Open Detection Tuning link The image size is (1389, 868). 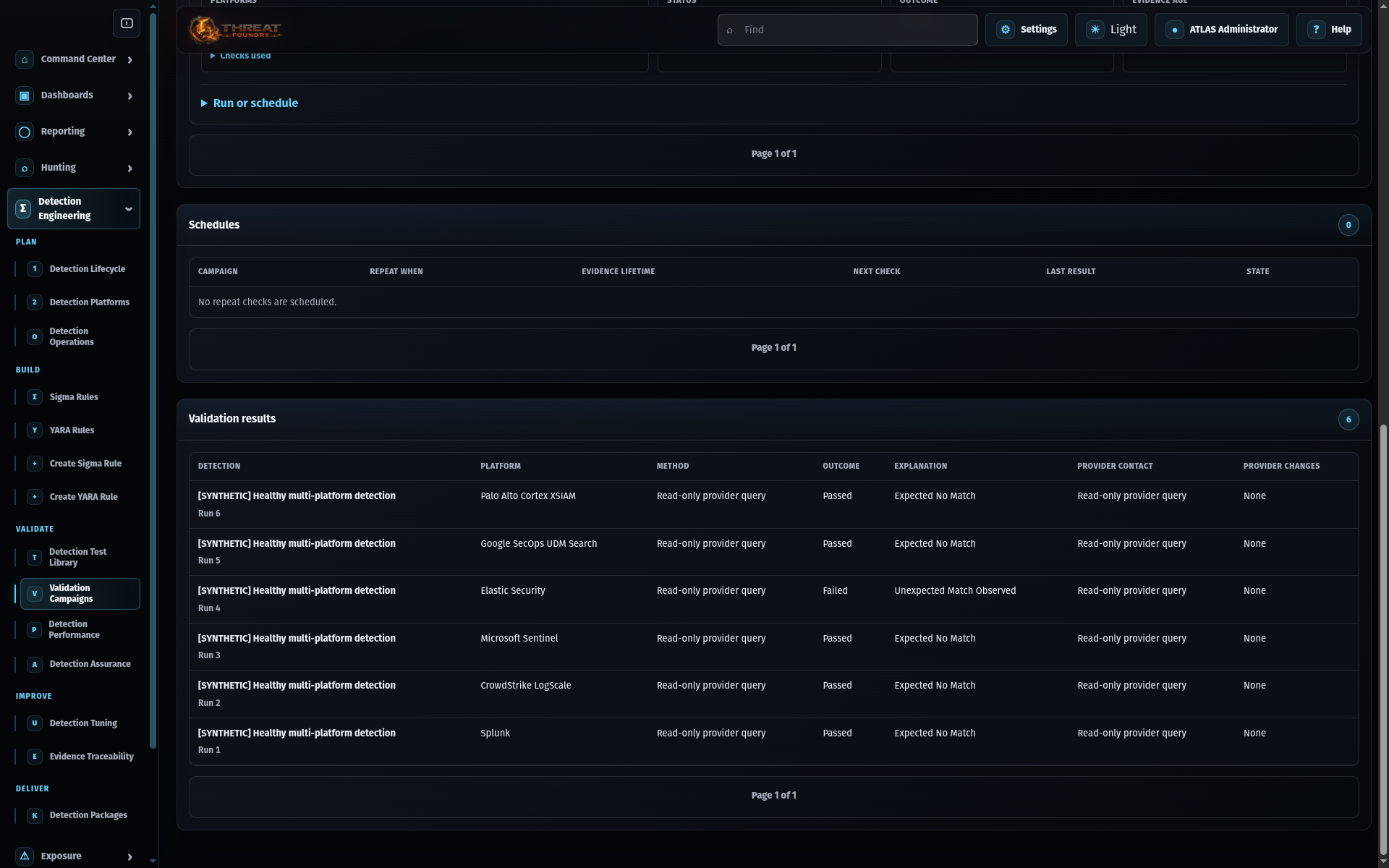coord(83,723)
